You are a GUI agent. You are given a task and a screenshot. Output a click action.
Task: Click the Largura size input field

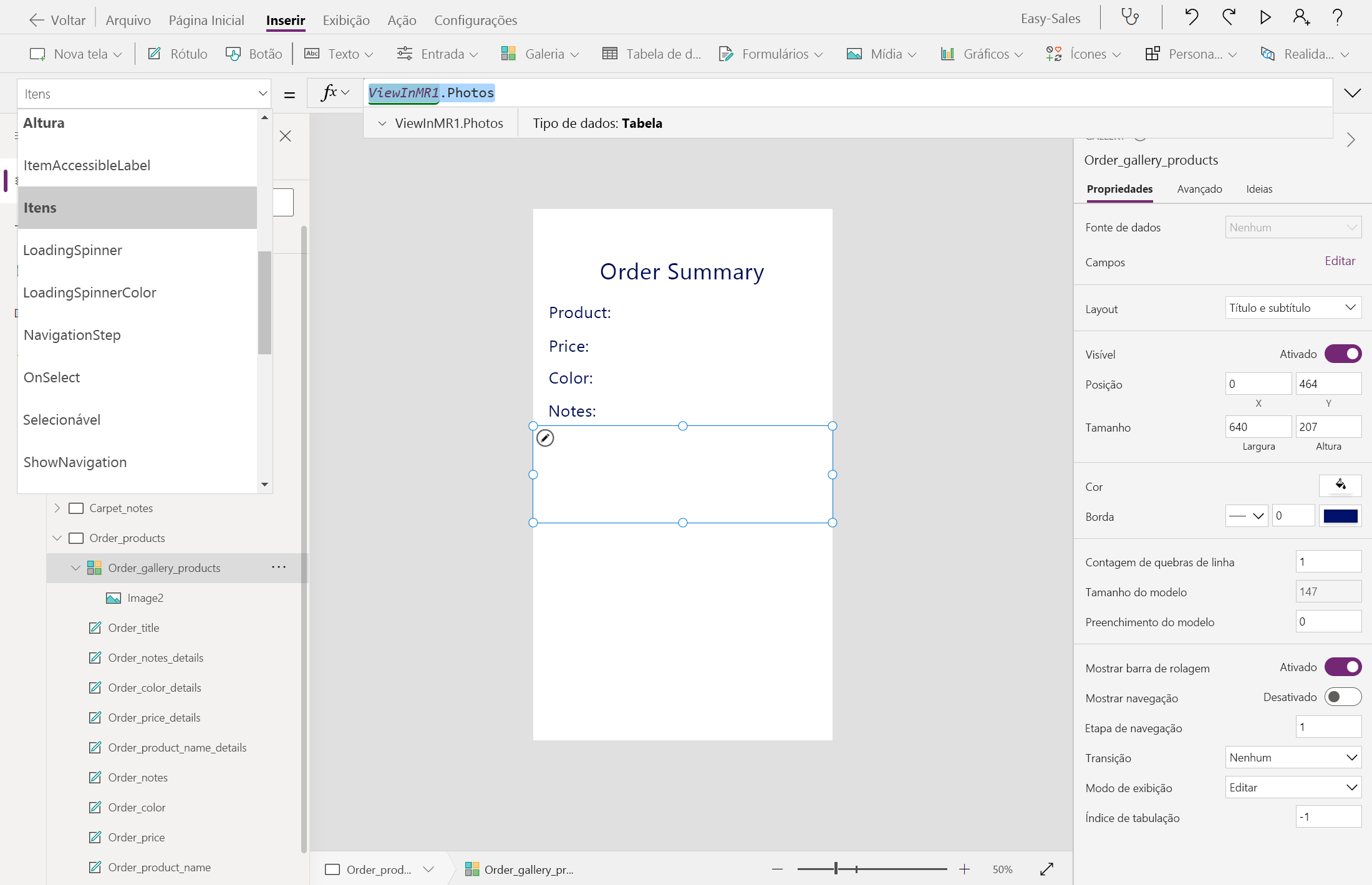tap(1258, 427)
